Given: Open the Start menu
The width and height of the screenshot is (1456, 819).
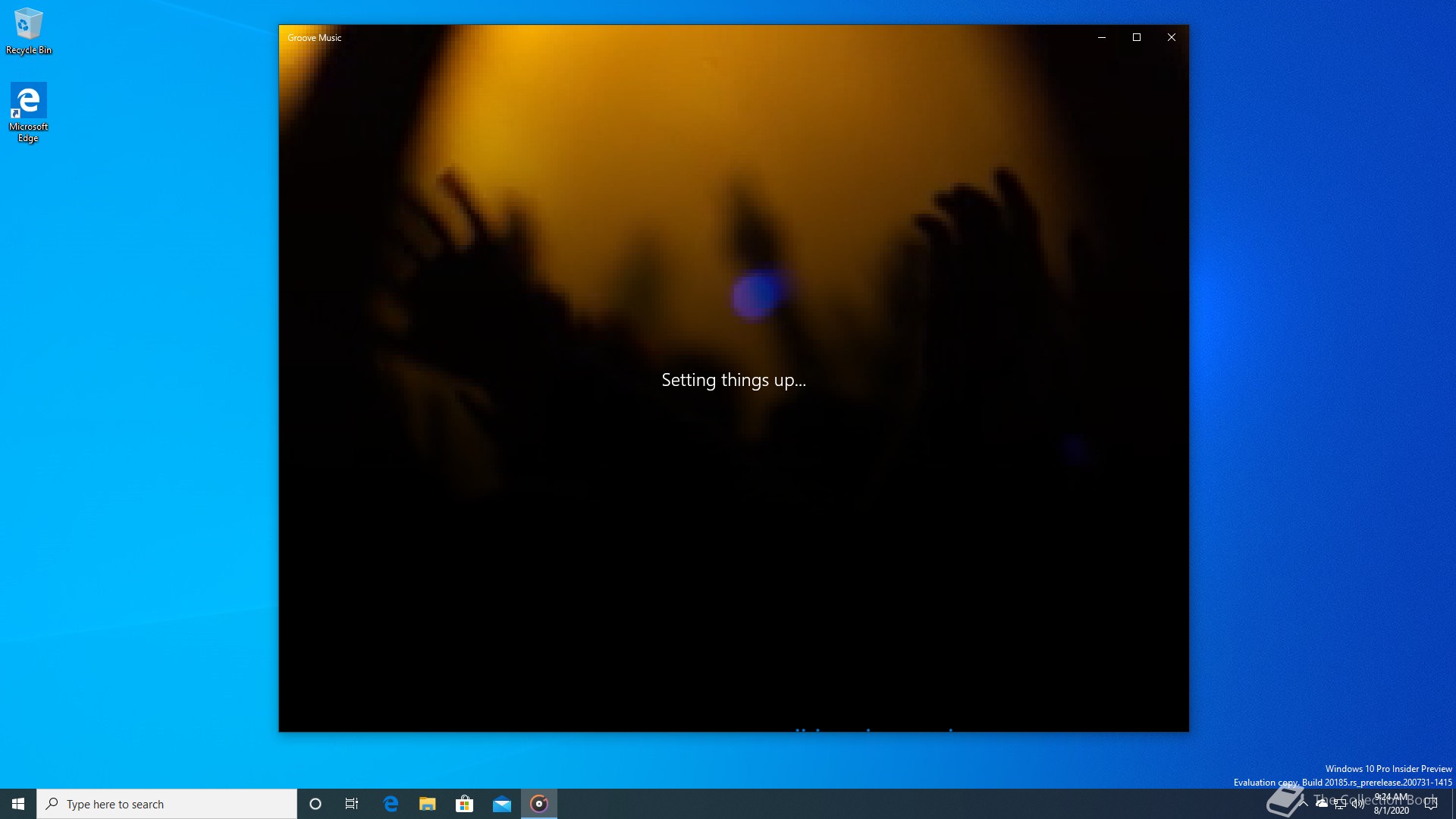Looking at the screenshot, I should [x=18, y=804].
